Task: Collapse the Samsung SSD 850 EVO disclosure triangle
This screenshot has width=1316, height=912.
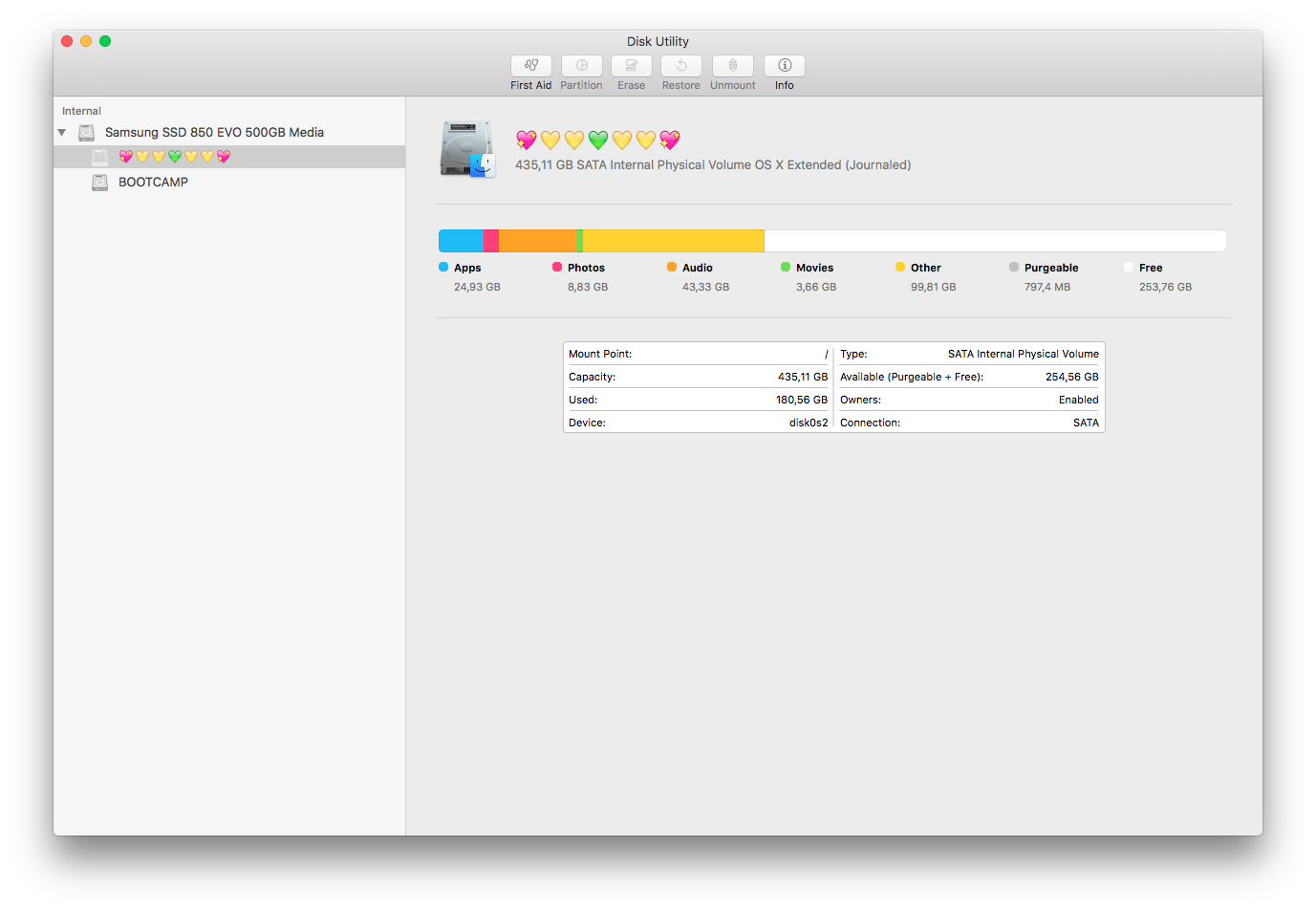Action: (62, 133)
